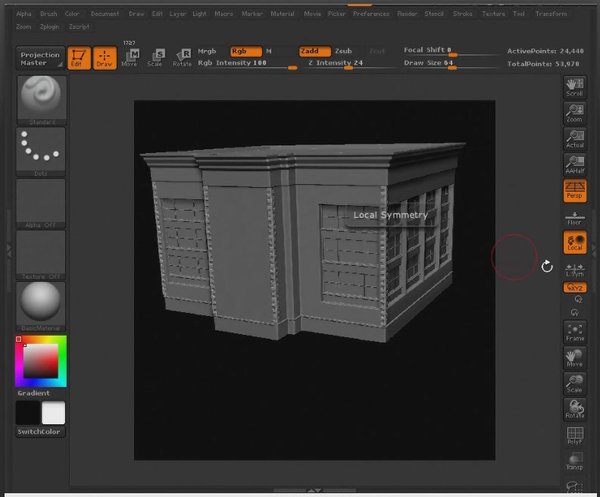Click the SwitchColor button

tap(41, 432)
